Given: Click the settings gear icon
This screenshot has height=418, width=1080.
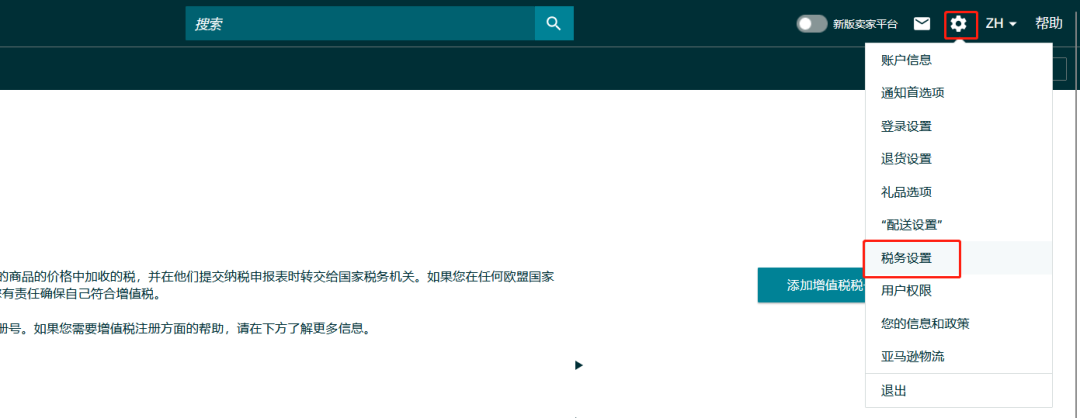Looking at the screenshot, I should click(959, 24).
